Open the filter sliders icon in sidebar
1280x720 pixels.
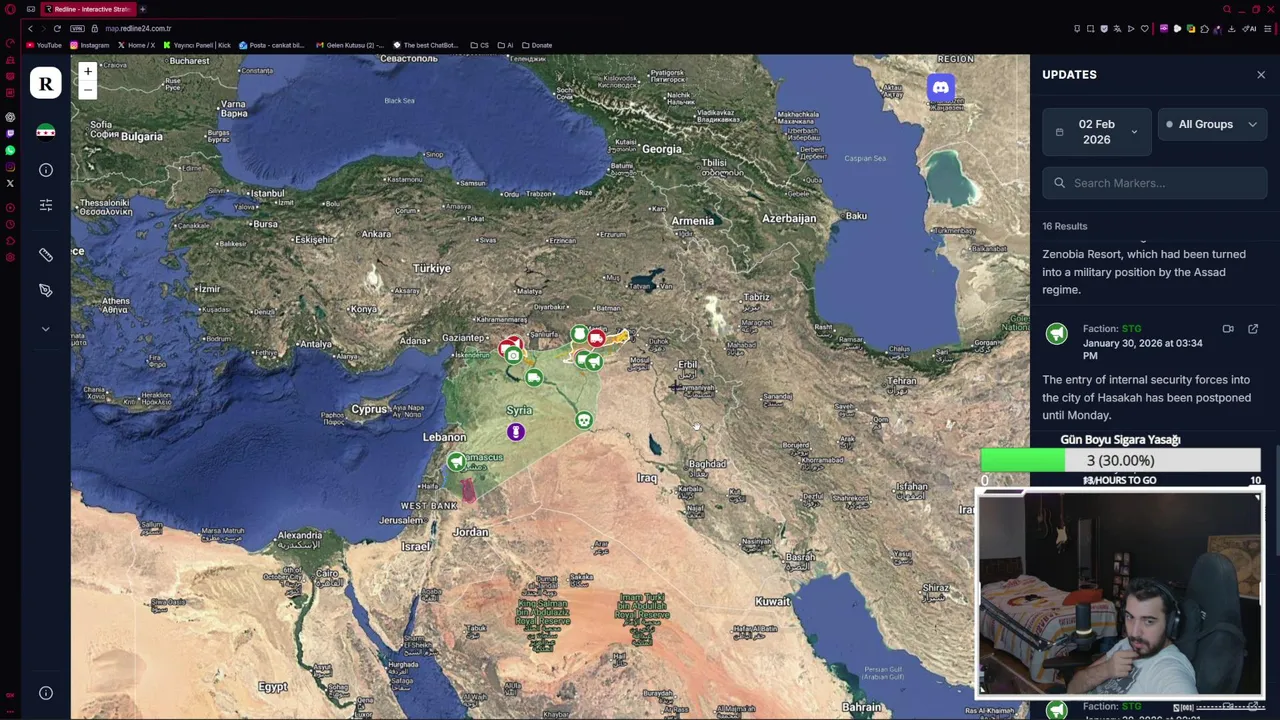coord(45,205)
